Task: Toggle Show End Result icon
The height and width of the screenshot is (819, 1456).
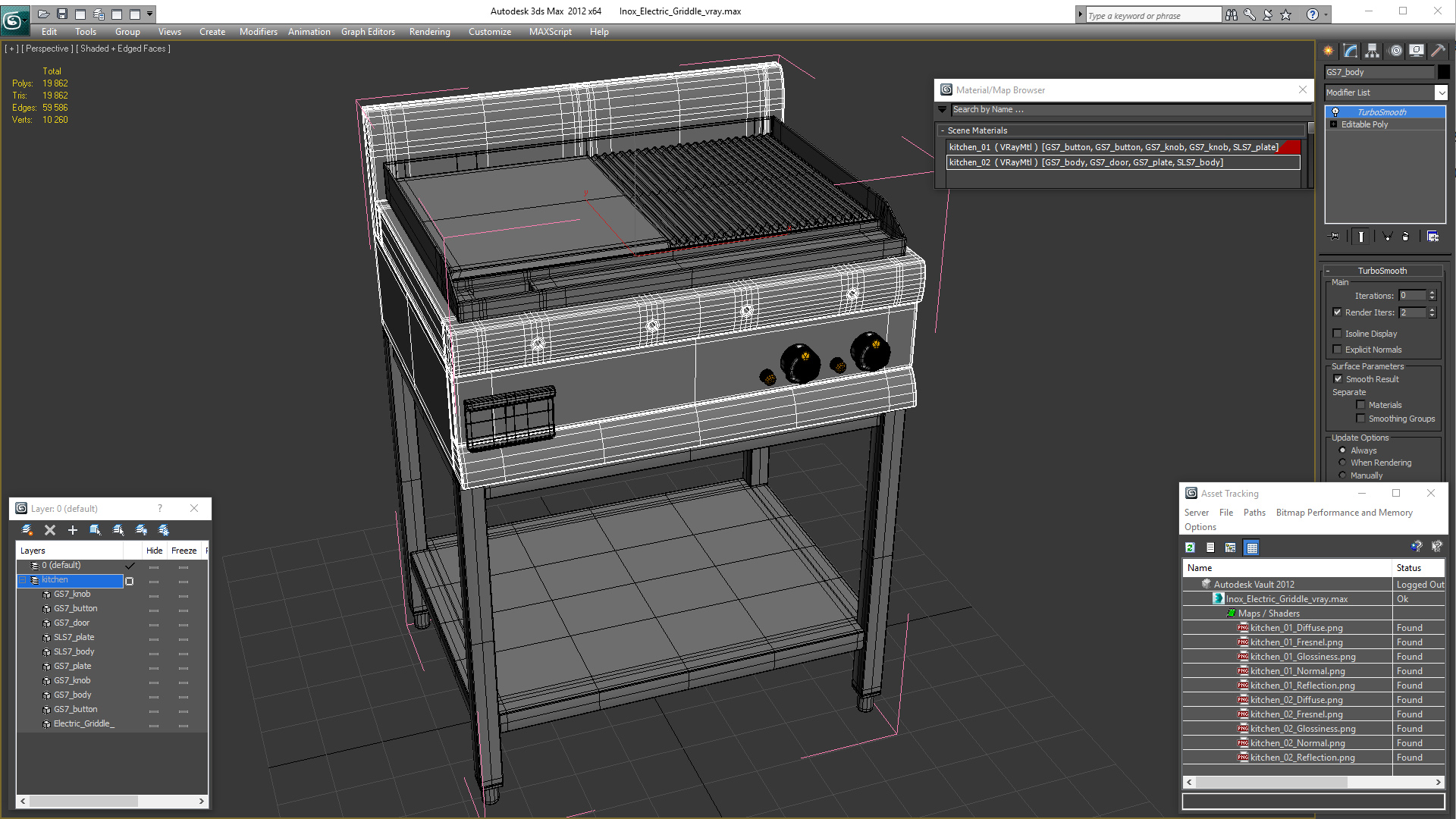Action: (x=1361, y=237)
